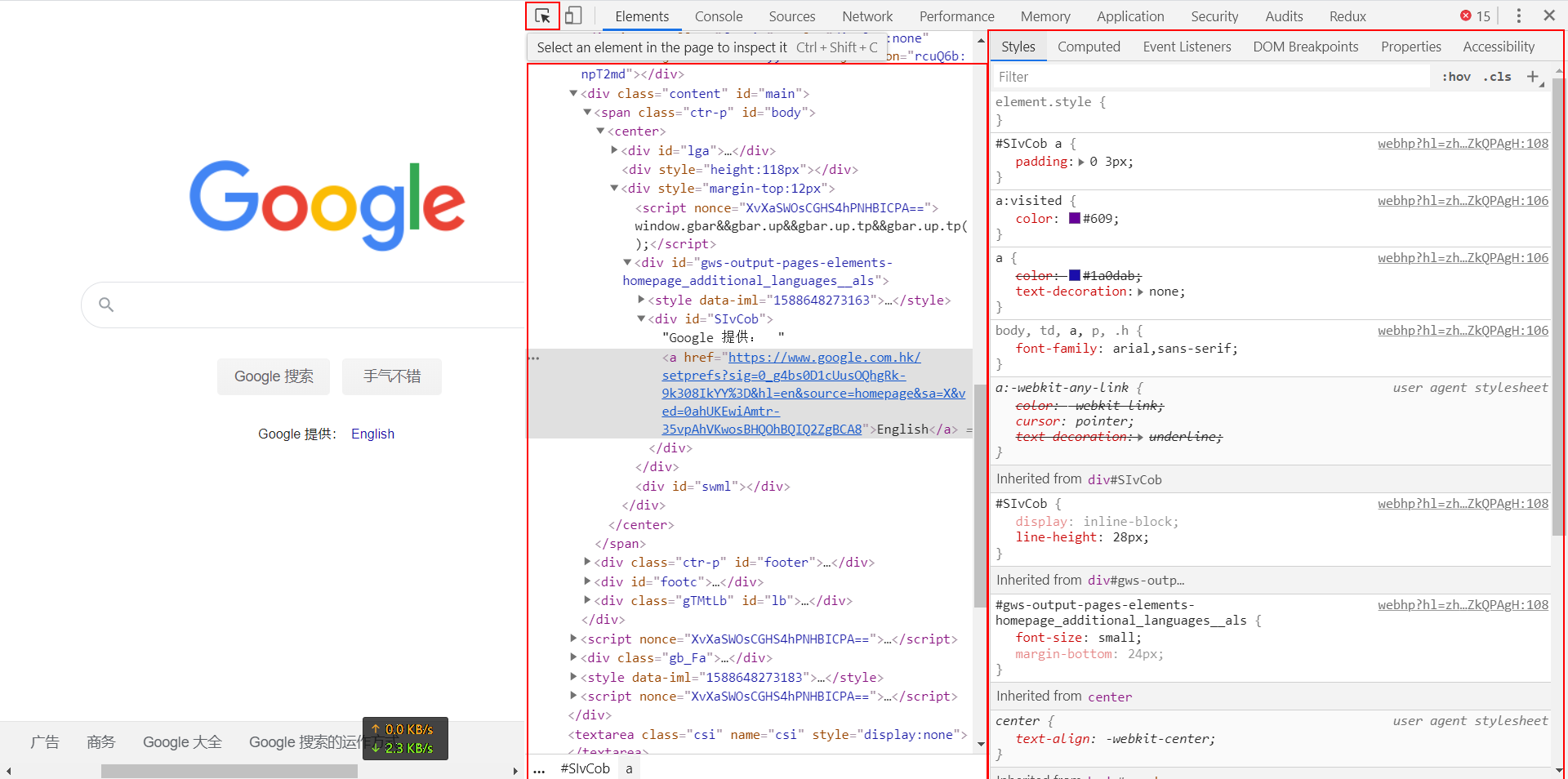The height and width of the screenshot is (779, 1568).
Task: Show the Properties pane
Action: click(1411, 47)
